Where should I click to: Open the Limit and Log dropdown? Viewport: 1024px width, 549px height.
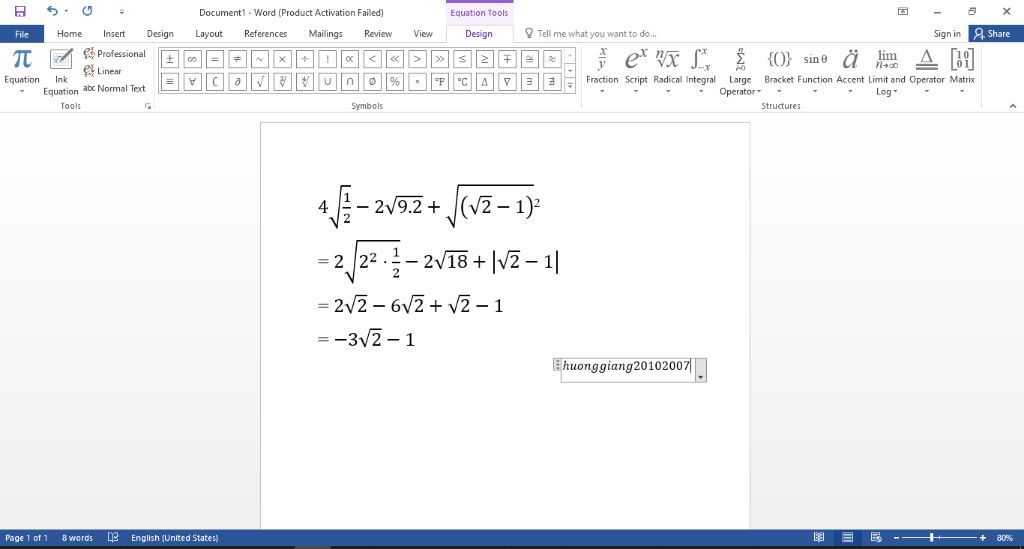(x=887, y=72)
